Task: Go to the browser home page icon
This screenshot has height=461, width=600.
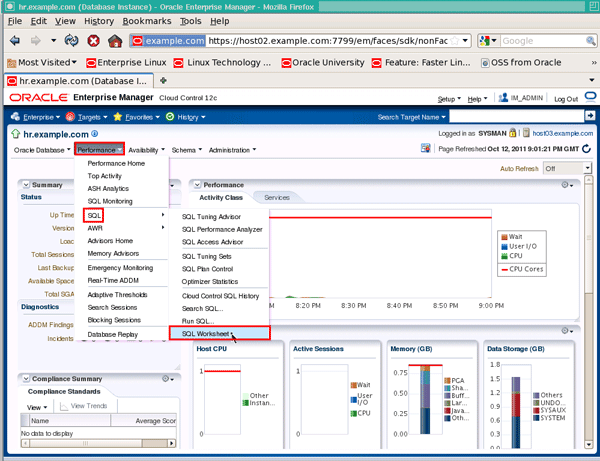Action: tap(116, 41)
